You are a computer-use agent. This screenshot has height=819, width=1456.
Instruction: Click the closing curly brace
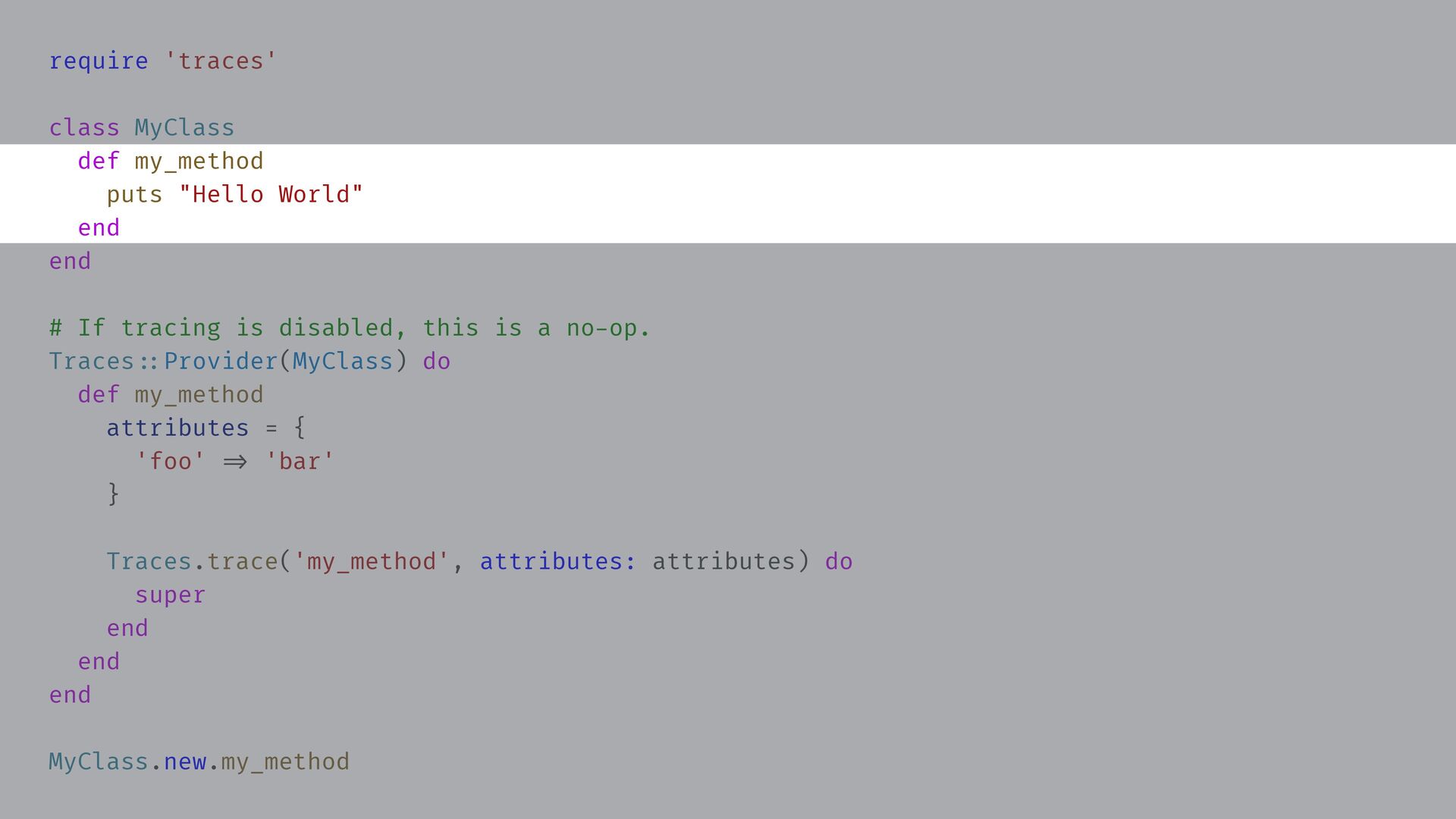pyautogui.click(x=113, y=494)
